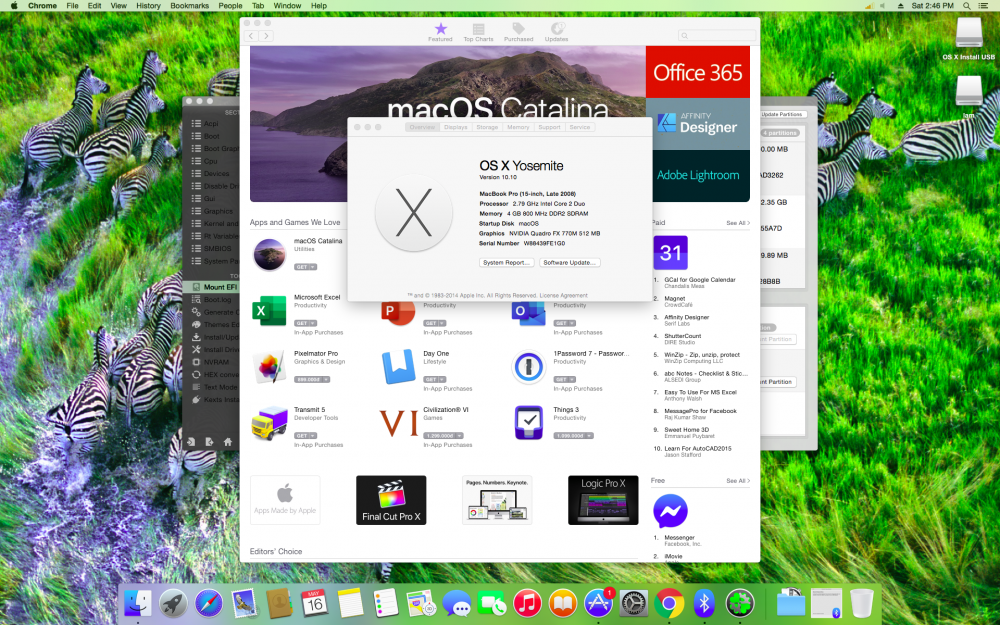Viewport: 1000px width, 625px height.
Task: Open Messenger app icon in Free list
Action: (670, 511)
